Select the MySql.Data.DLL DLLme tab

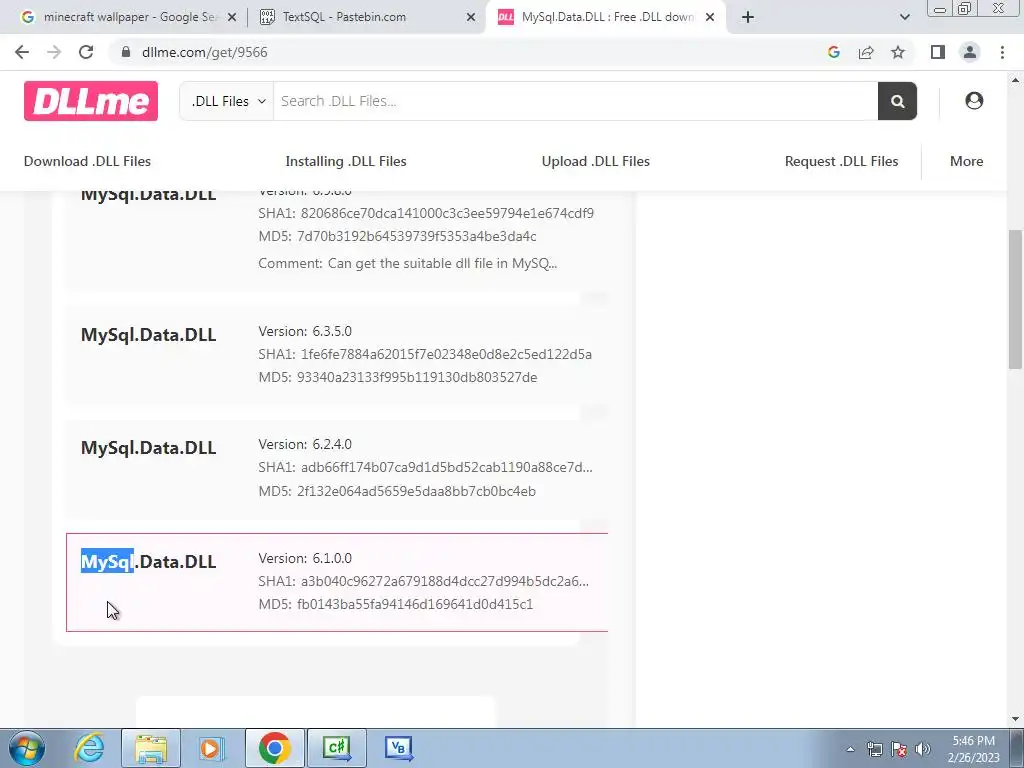(x=606, y=18)
